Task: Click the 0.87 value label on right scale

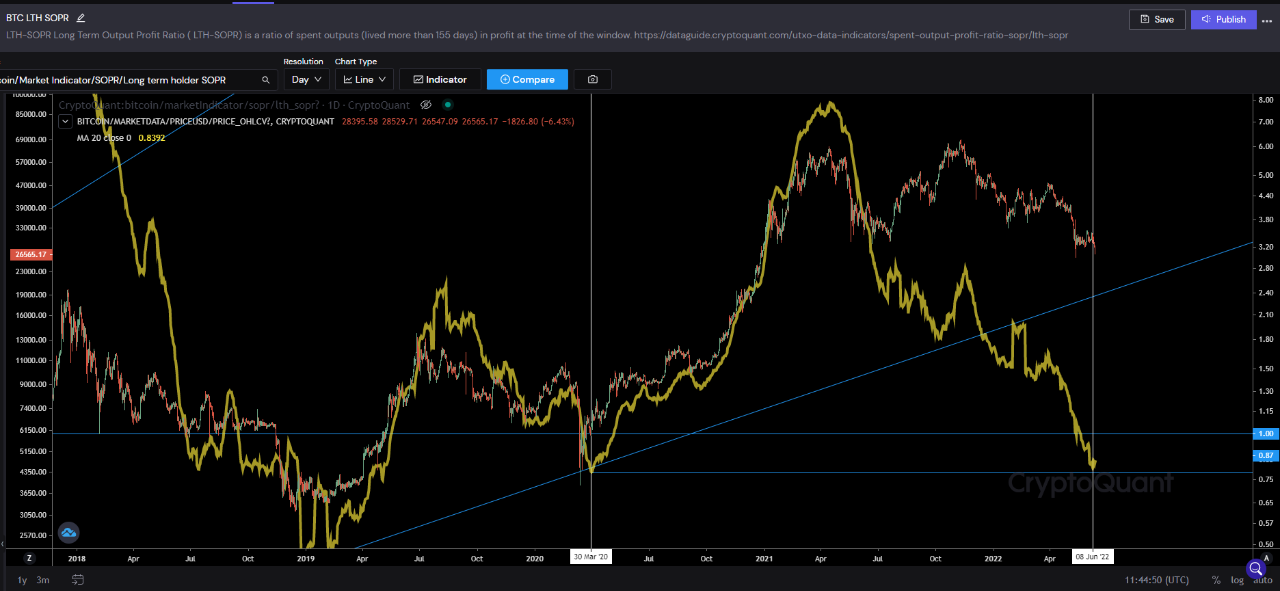Action: [1265, 455]
